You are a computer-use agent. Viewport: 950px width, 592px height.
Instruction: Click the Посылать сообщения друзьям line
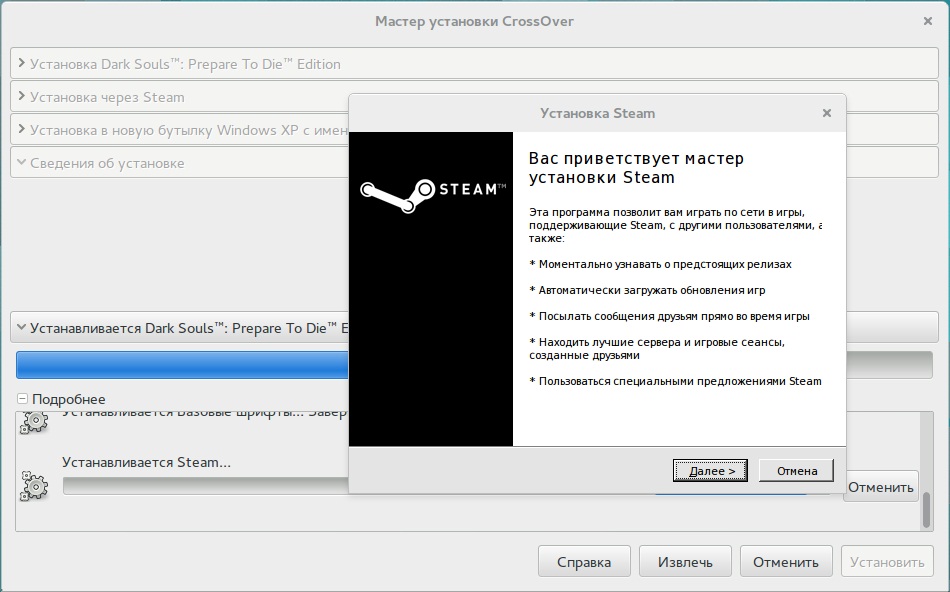(669, 316)
